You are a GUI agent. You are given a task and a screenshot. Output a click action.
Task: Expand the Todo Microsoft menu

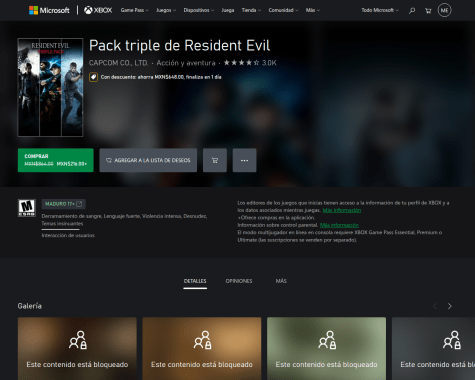point(380,10)
